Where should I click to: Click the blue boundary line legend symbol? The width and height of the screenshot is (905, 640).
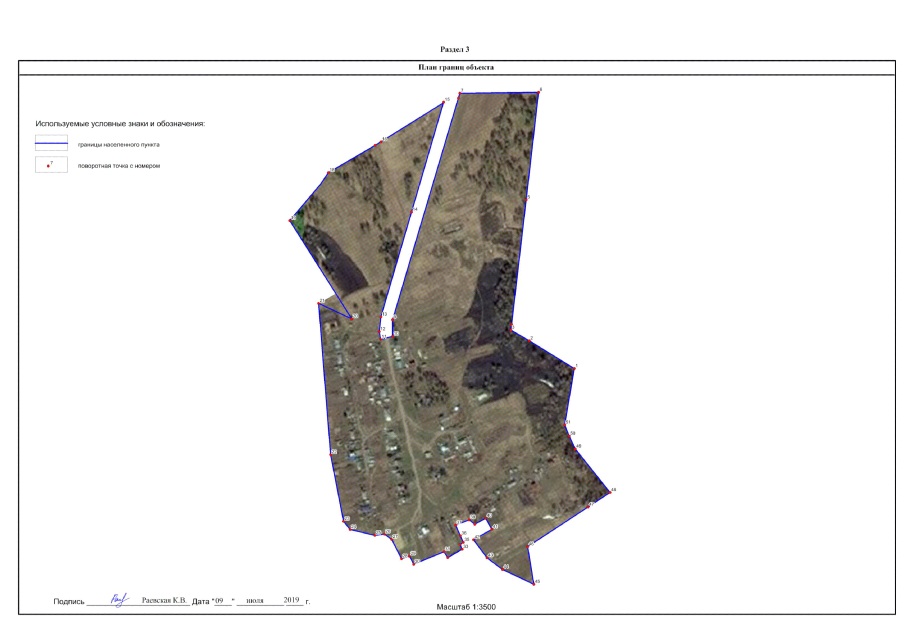51,144
